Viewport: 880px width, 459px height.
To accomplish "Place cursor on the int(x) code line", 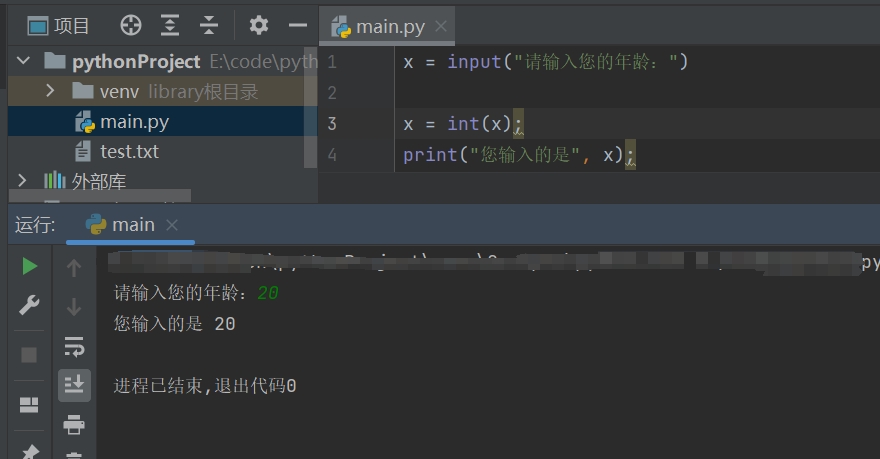I will click(x=462, y=123).
